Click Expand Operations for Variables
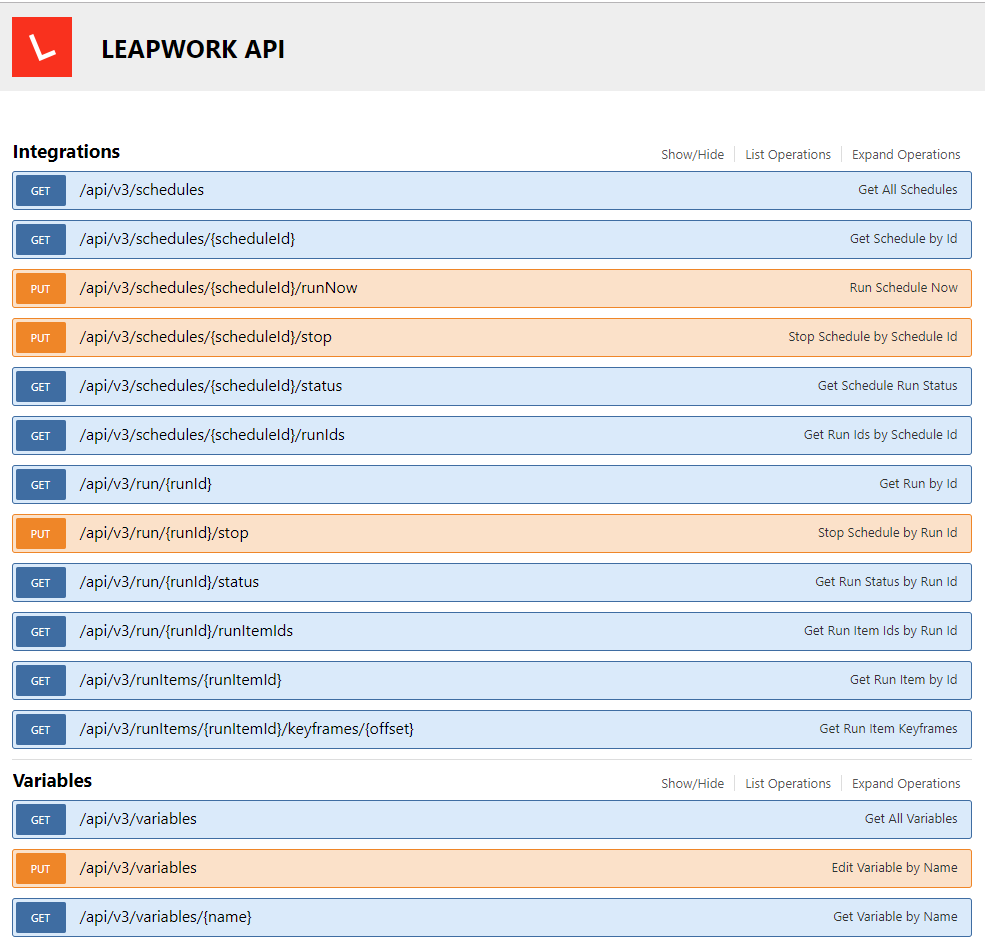This screenshot has width=985, height=940. 905,783
